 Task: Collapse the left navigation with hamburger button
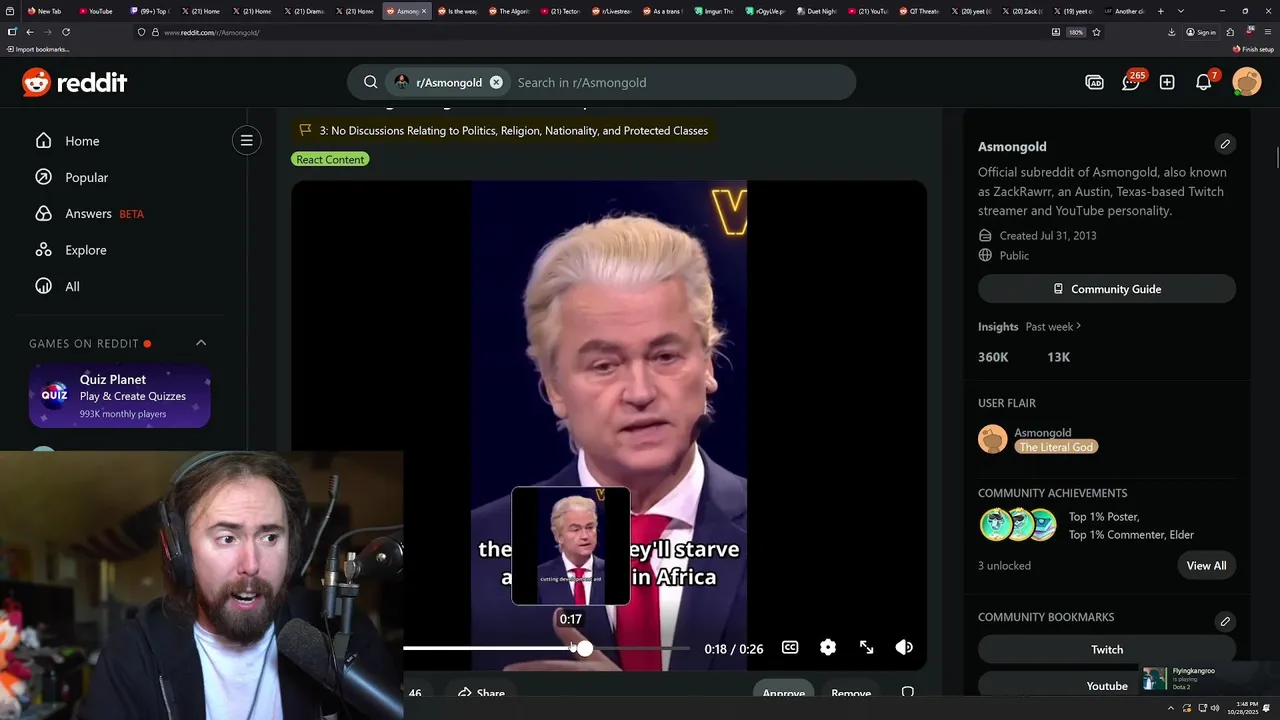(246, 140)
